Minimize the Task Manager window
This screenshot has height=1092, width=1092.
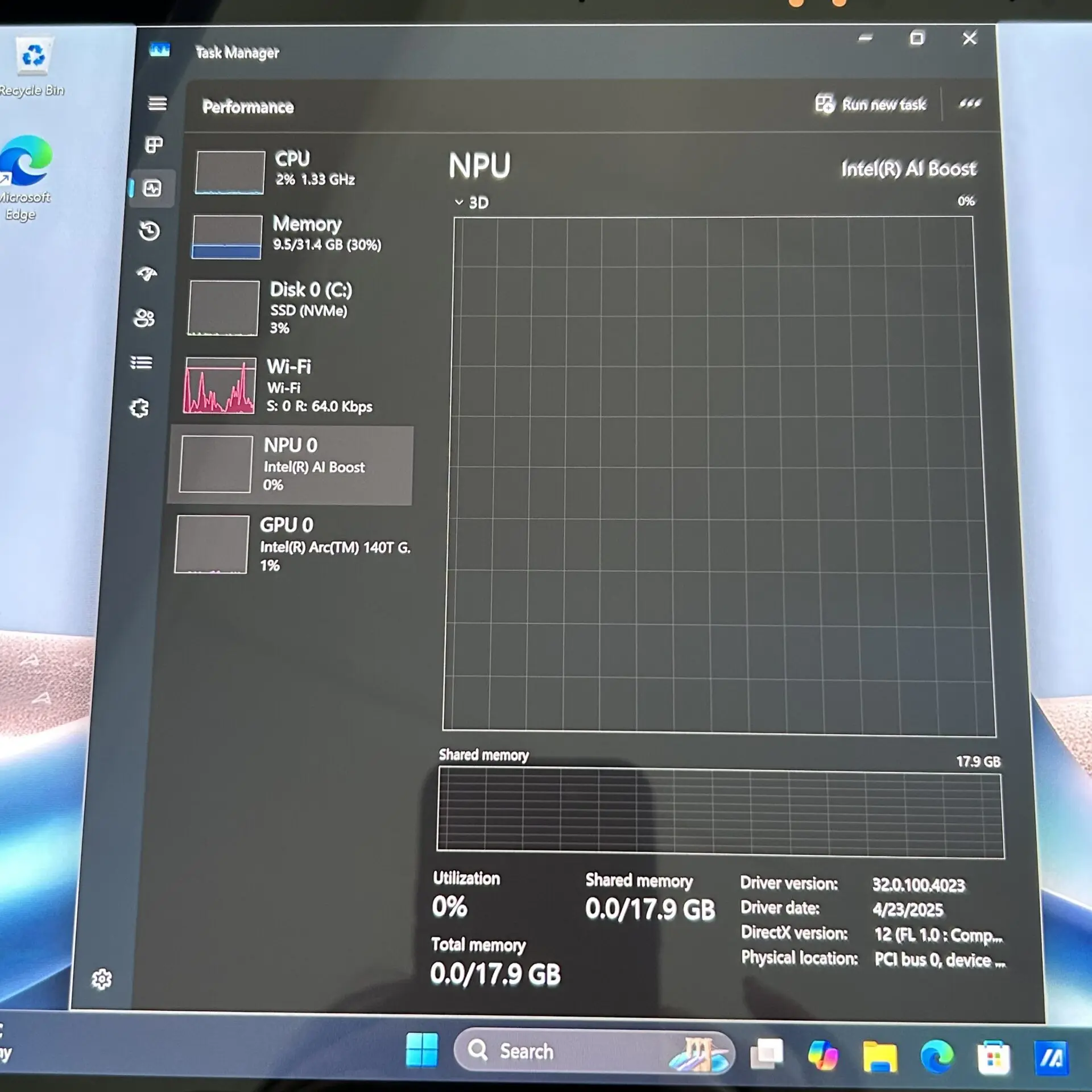[865, 38]
